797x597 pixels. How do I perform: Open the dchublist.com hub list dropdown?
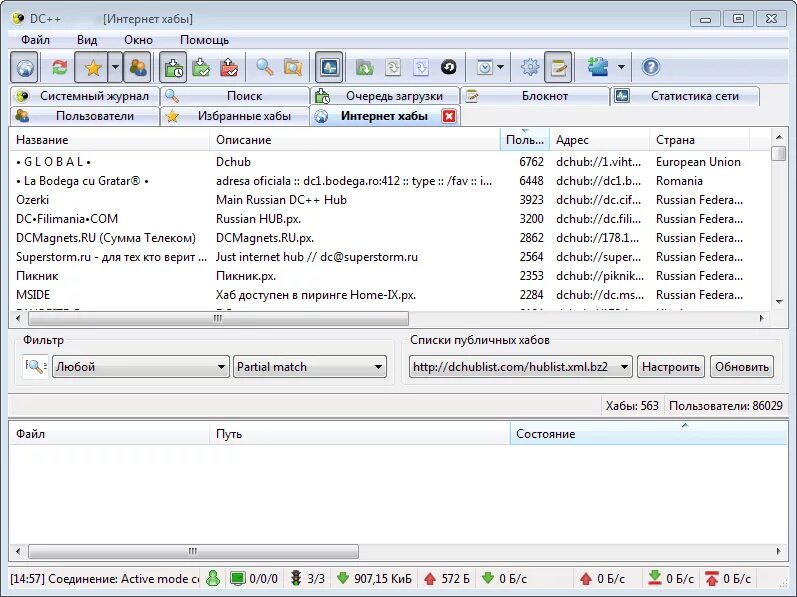[520, 366]
